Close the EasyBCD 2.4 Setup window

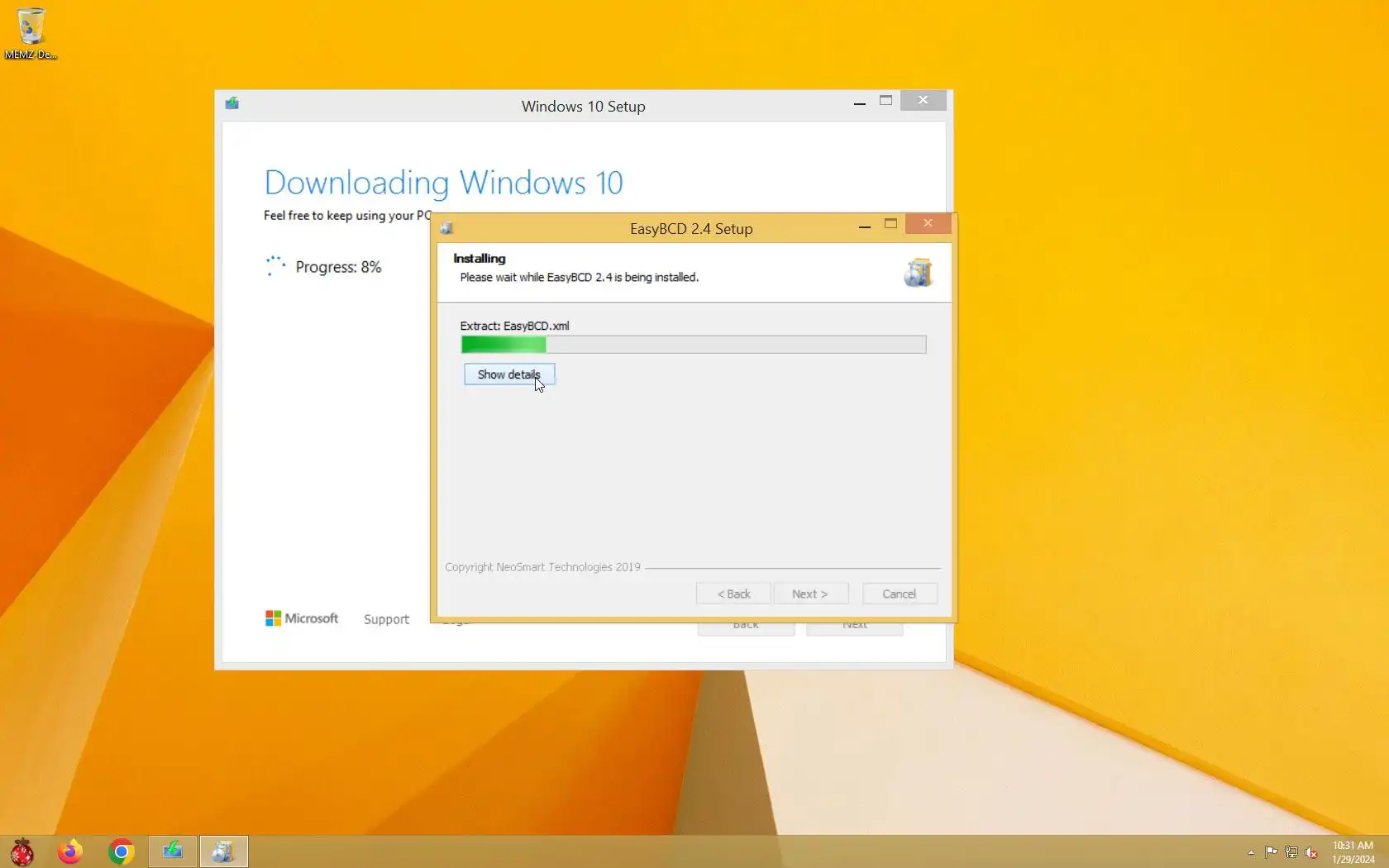(928, 223)
